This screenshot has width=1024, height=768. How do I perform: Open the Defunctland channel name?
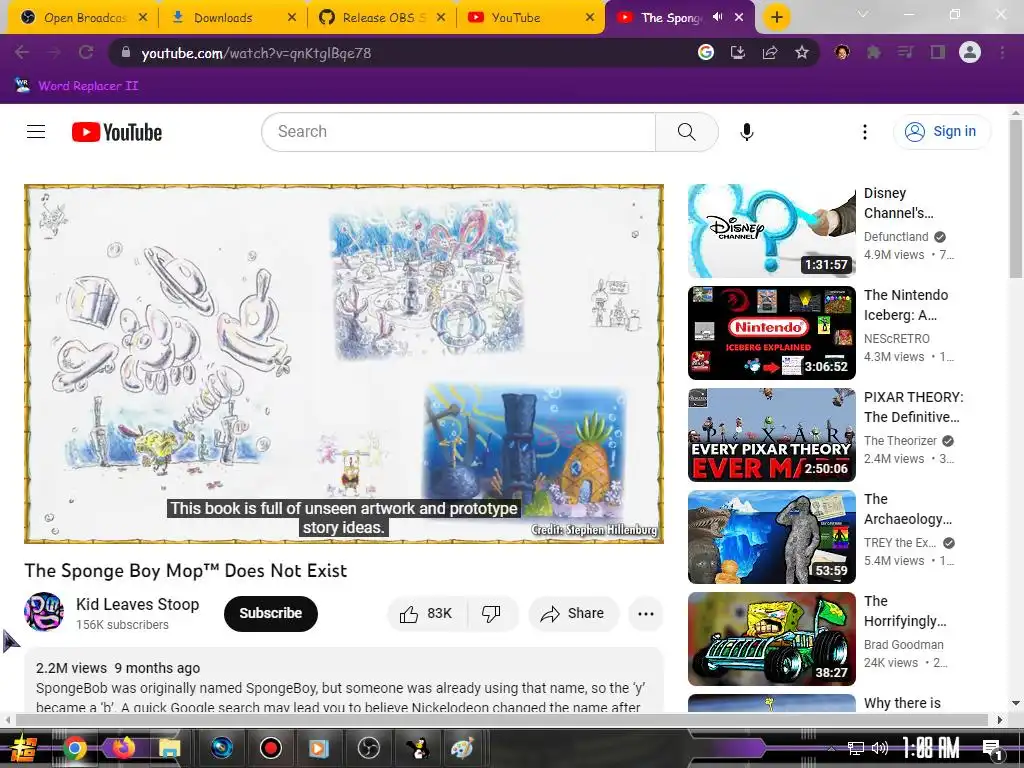(895, 236)
